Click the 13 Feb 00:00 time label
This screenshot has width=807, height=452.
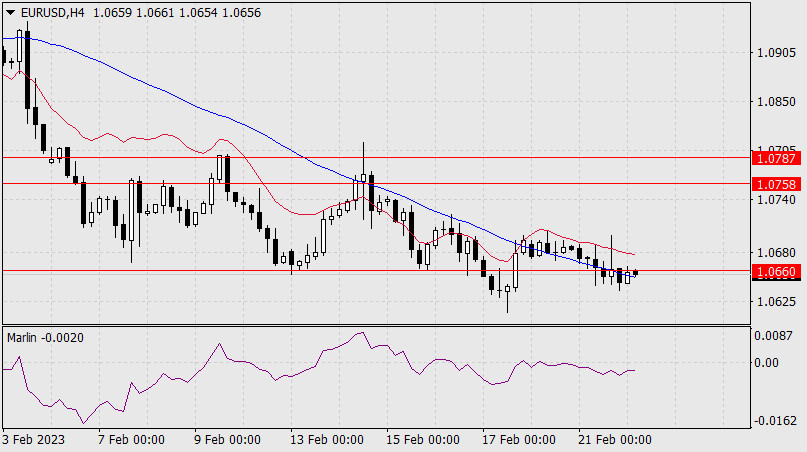[x=328, y=439]
